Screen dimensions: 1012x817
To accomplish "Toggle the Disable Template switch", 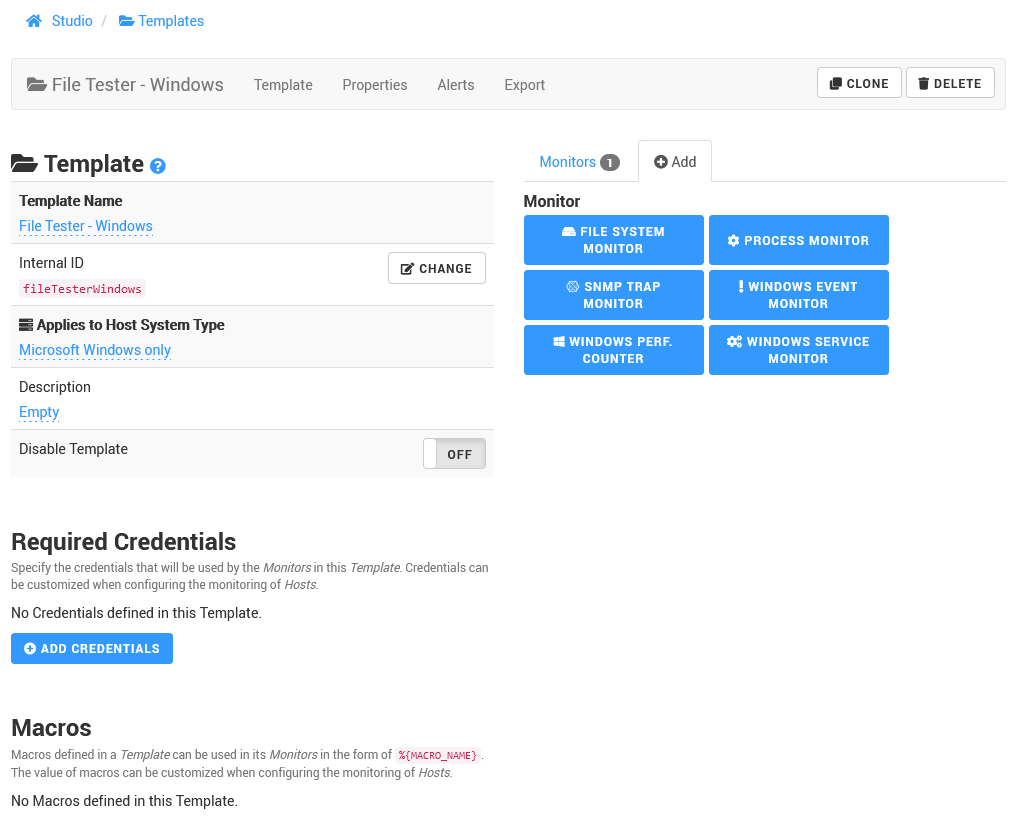I will pyautogui.click(x=454, y=454).
